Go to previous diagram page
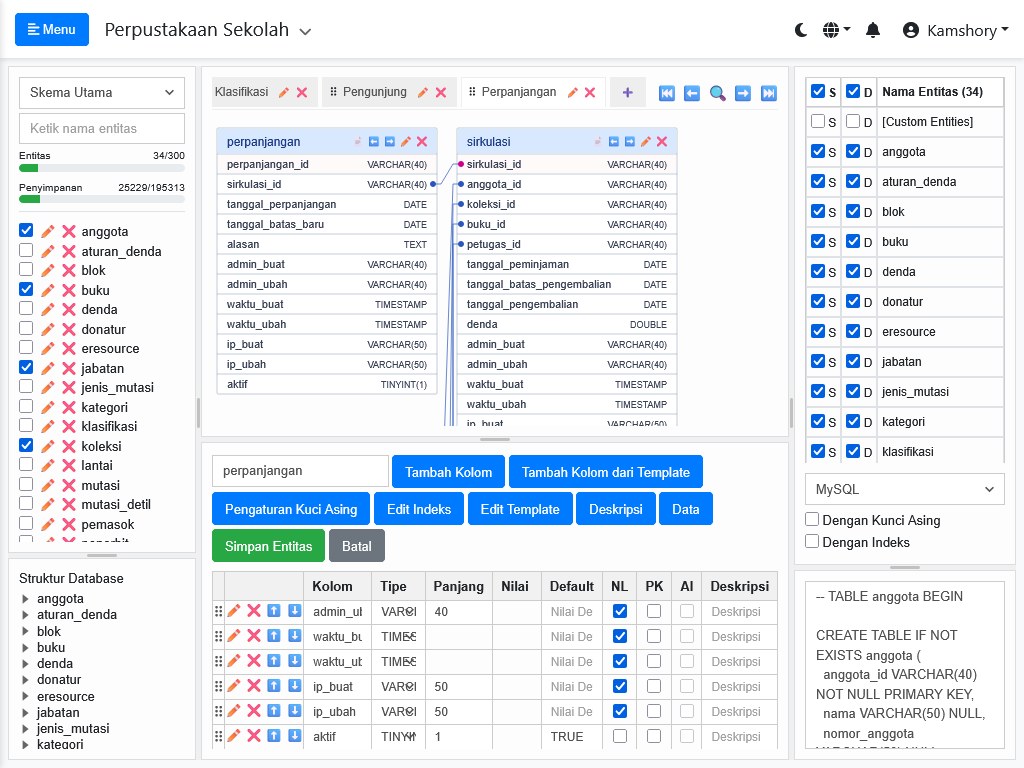The height and width of the screenshot is (768, 1024). pyautogui.click(x=692, y=93)
